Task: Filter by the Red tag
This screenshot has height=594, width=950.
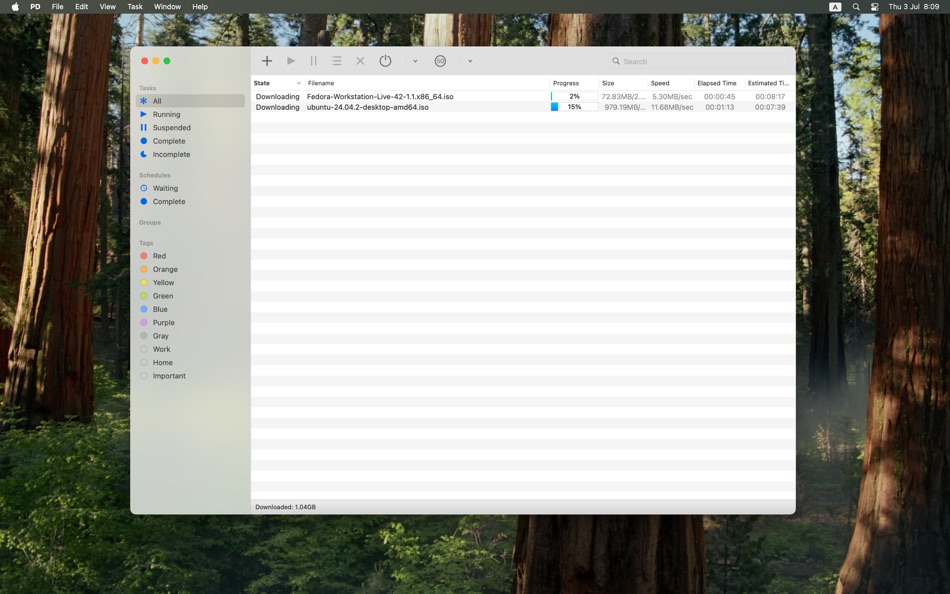Action: click(x=191, y=256)
